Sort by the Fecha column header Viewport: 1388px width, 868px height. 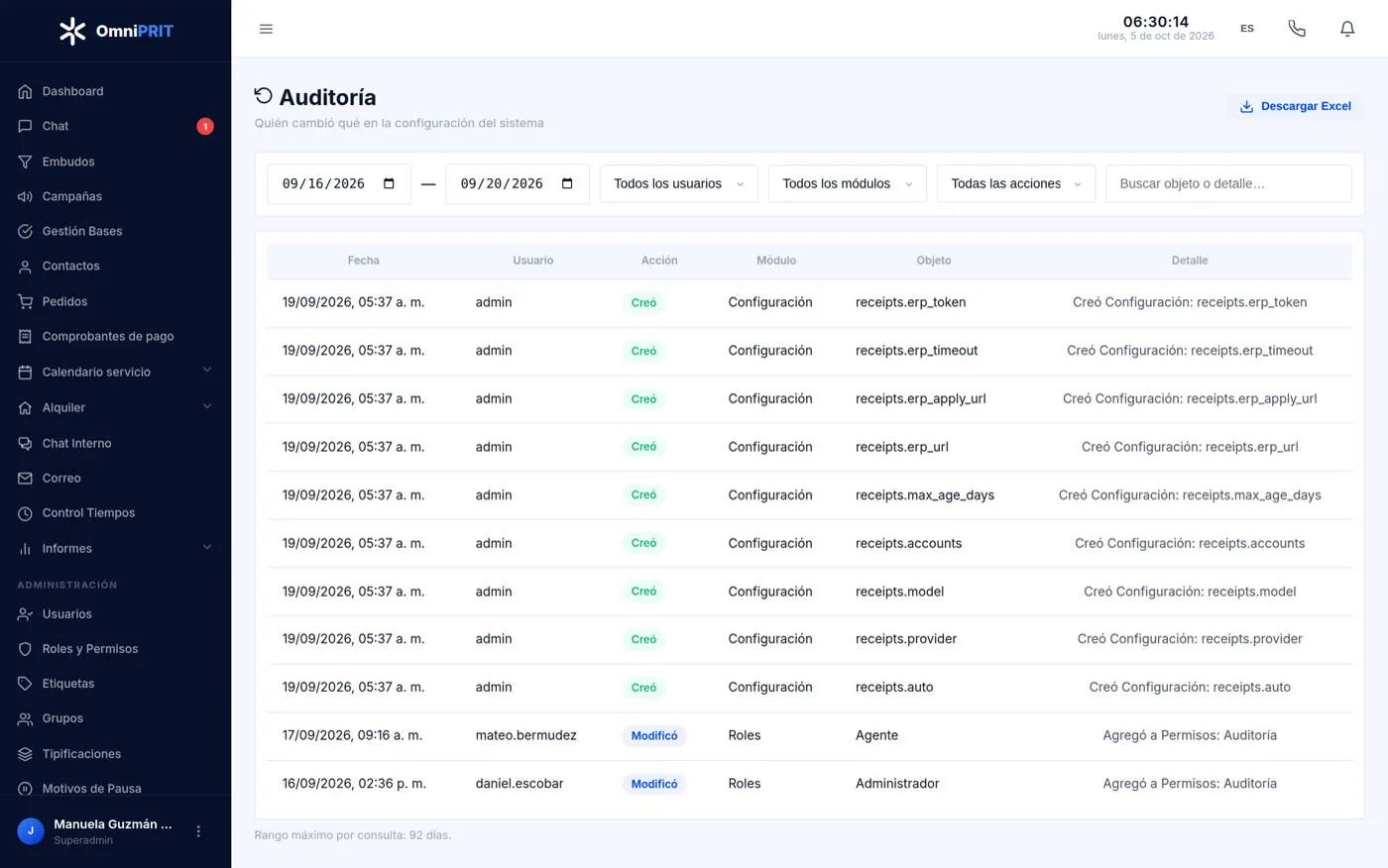click(363, 261)
